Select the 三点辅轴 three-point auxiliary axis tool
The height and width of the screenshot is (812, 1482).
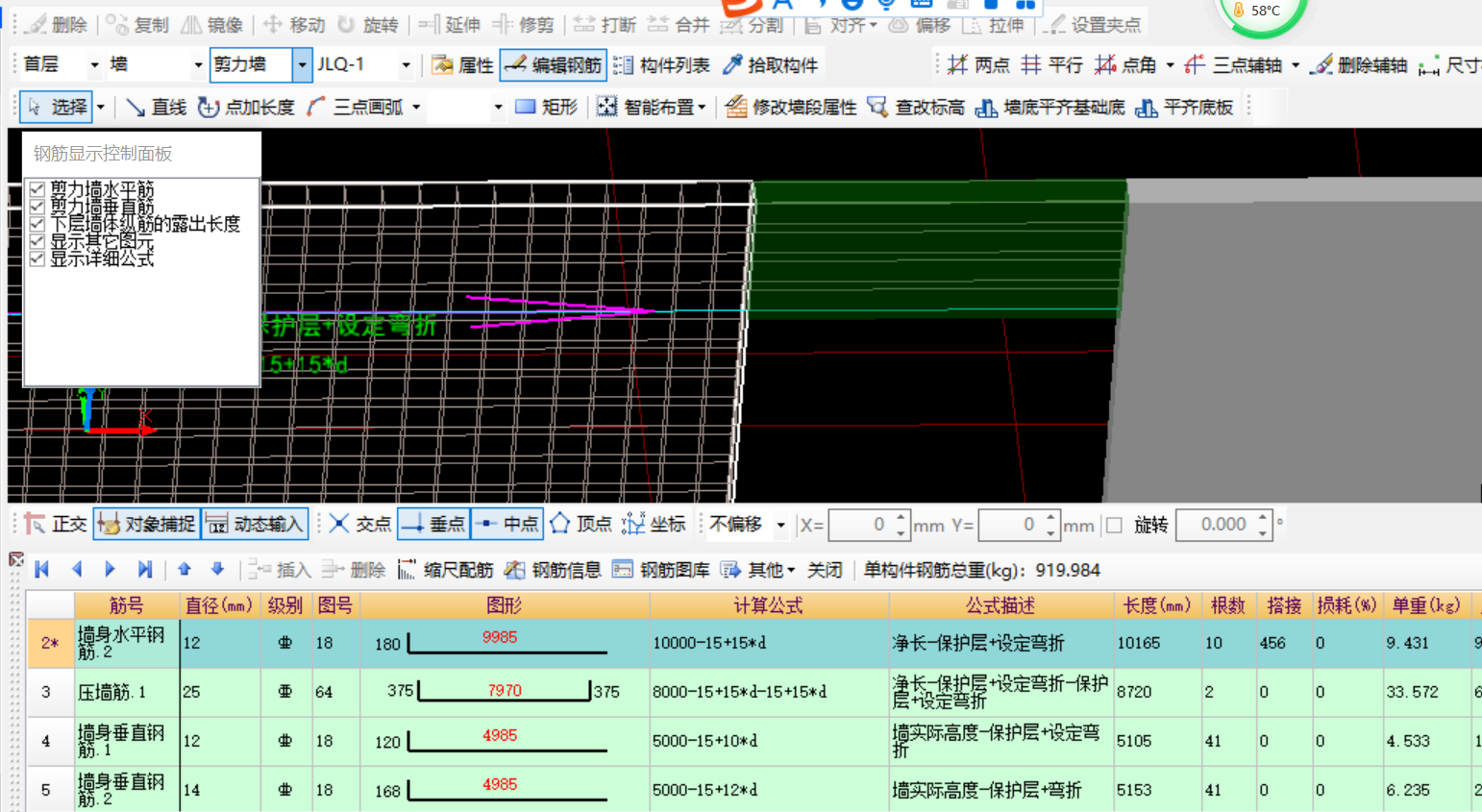click(x=1233, y=65)
